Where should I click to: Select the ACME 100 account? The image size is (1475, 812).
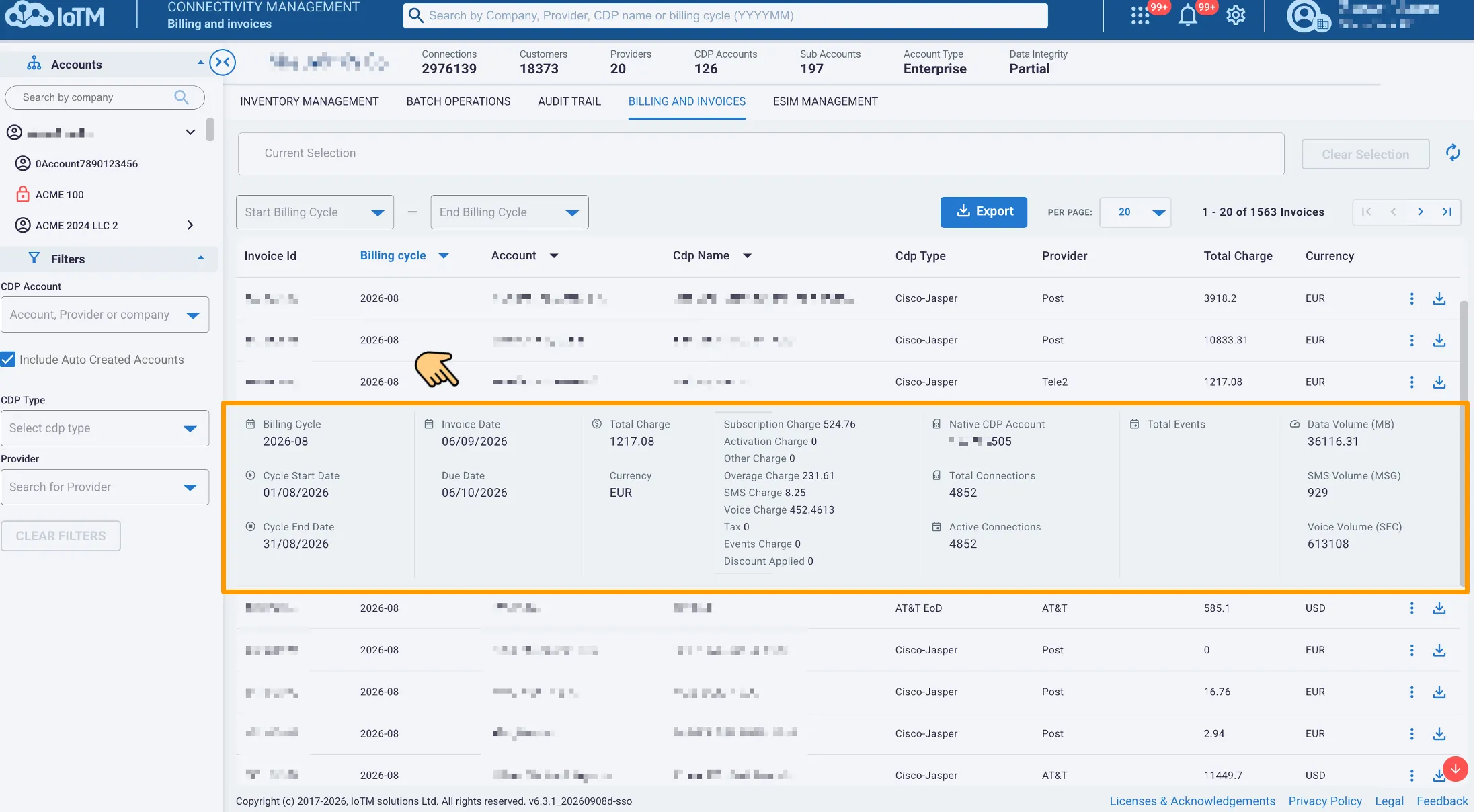60,195
